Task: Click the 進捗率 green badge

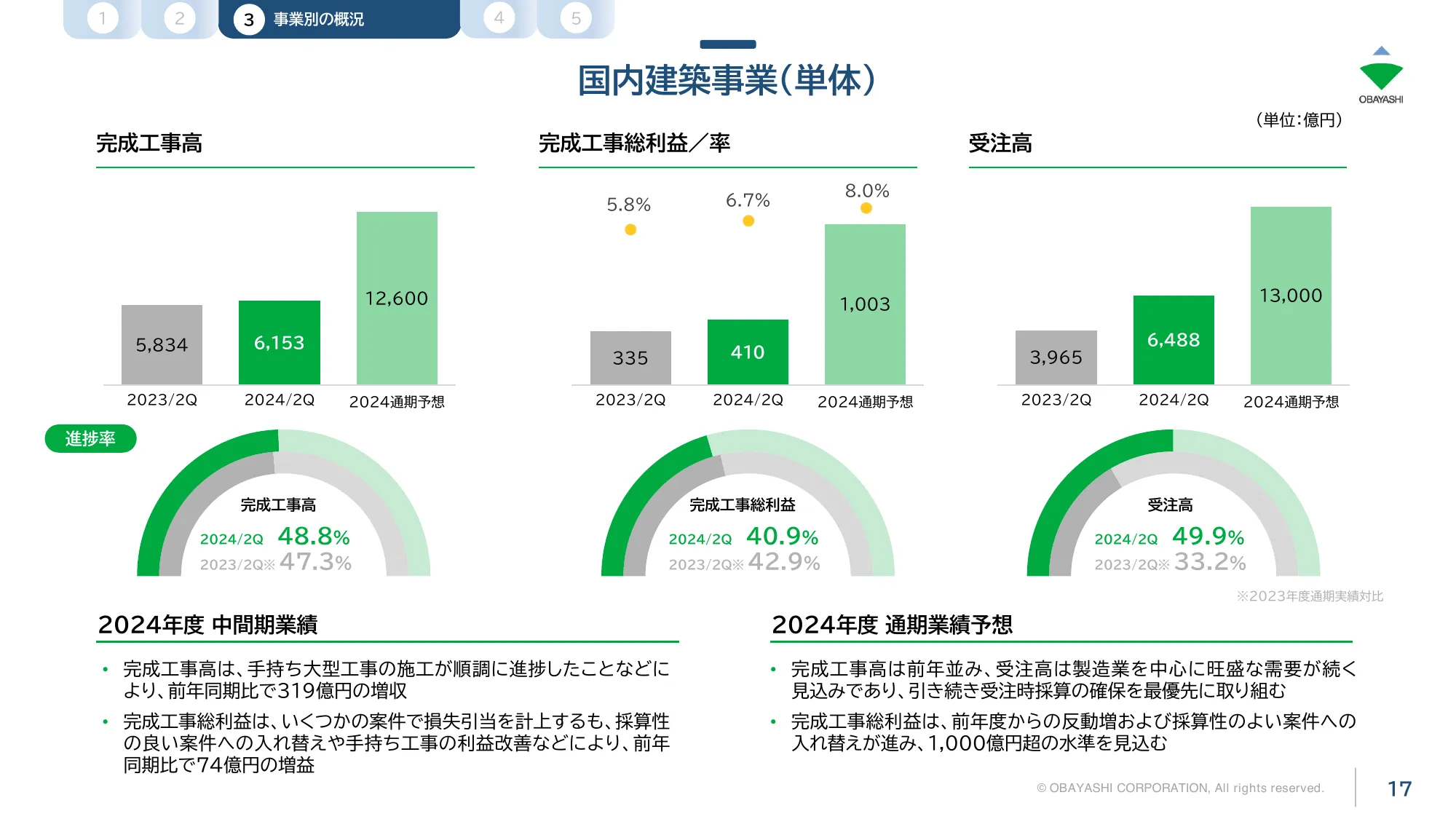Action: pos(90,438)
